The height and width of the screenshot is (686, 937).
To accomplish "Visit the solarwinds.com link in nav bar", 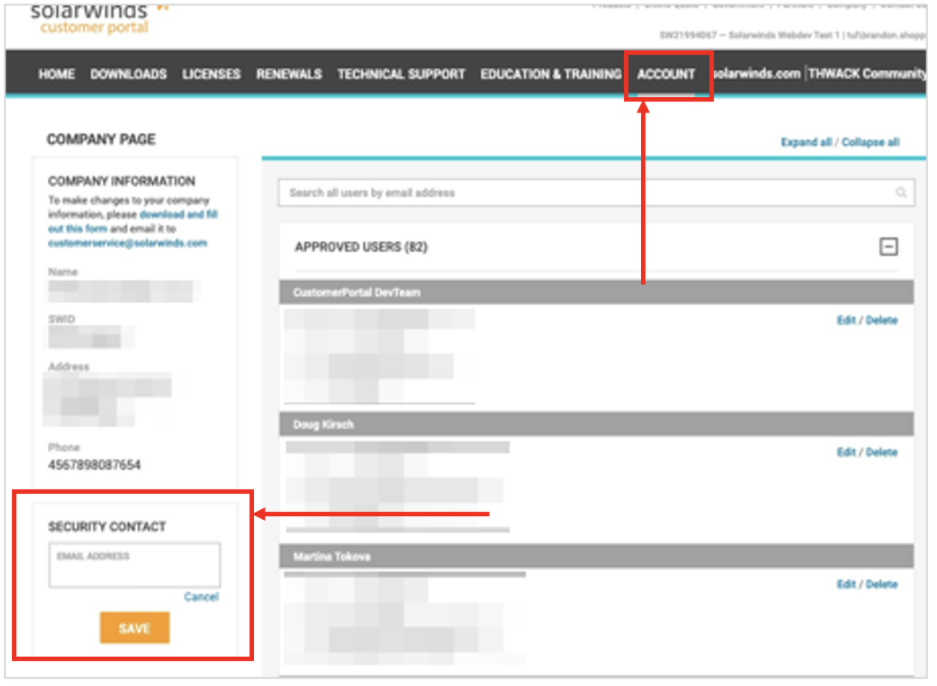I will click(757, 74).
